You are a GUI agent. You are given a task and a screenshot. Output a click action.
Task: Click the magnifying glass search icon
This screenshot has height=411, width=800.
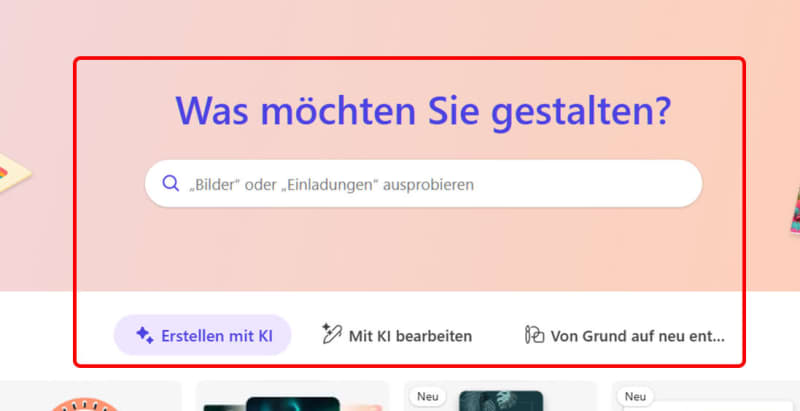[169, 184]
